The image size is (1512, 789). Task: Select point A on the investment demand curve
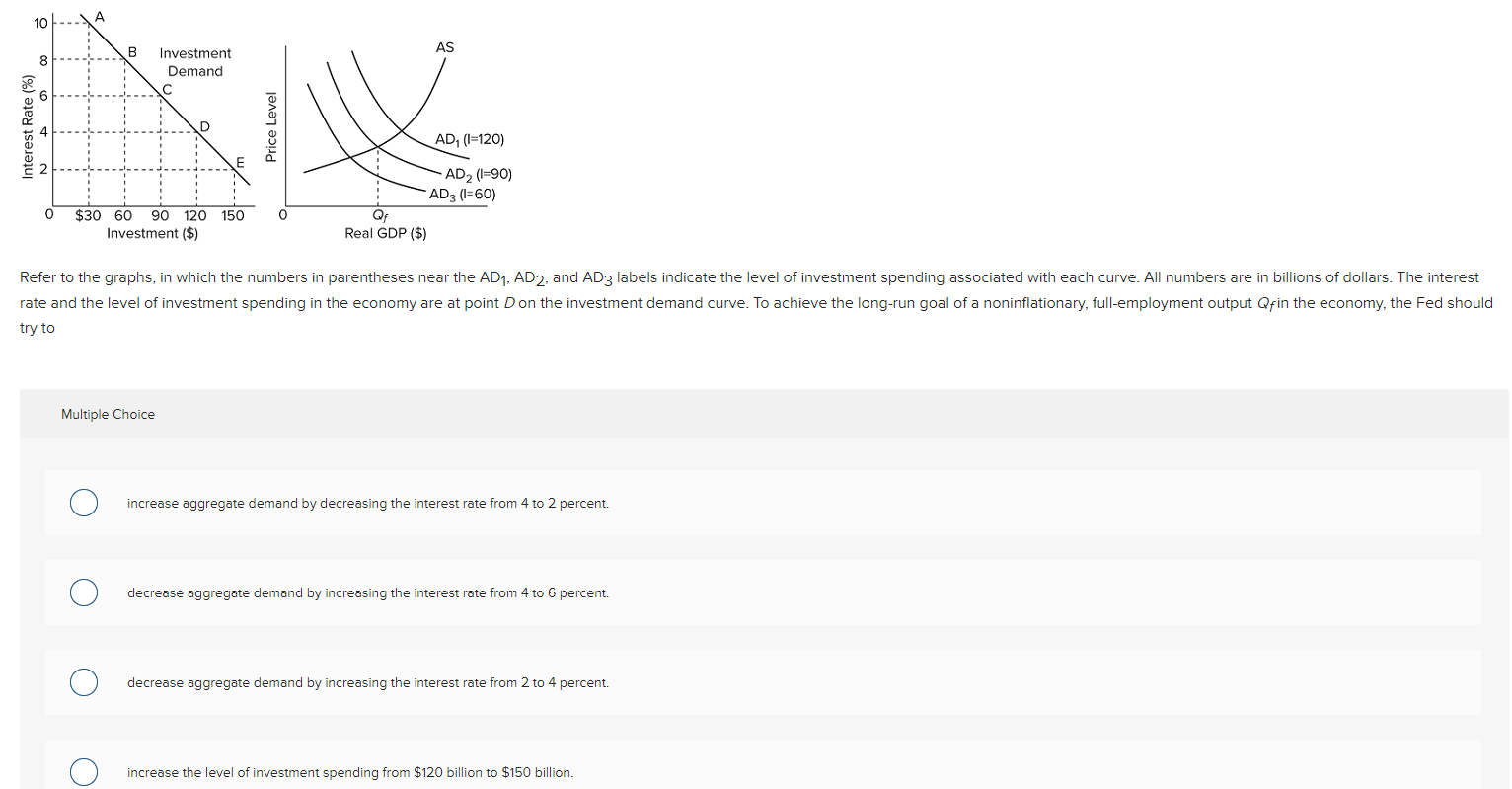(x=100, y=17)
